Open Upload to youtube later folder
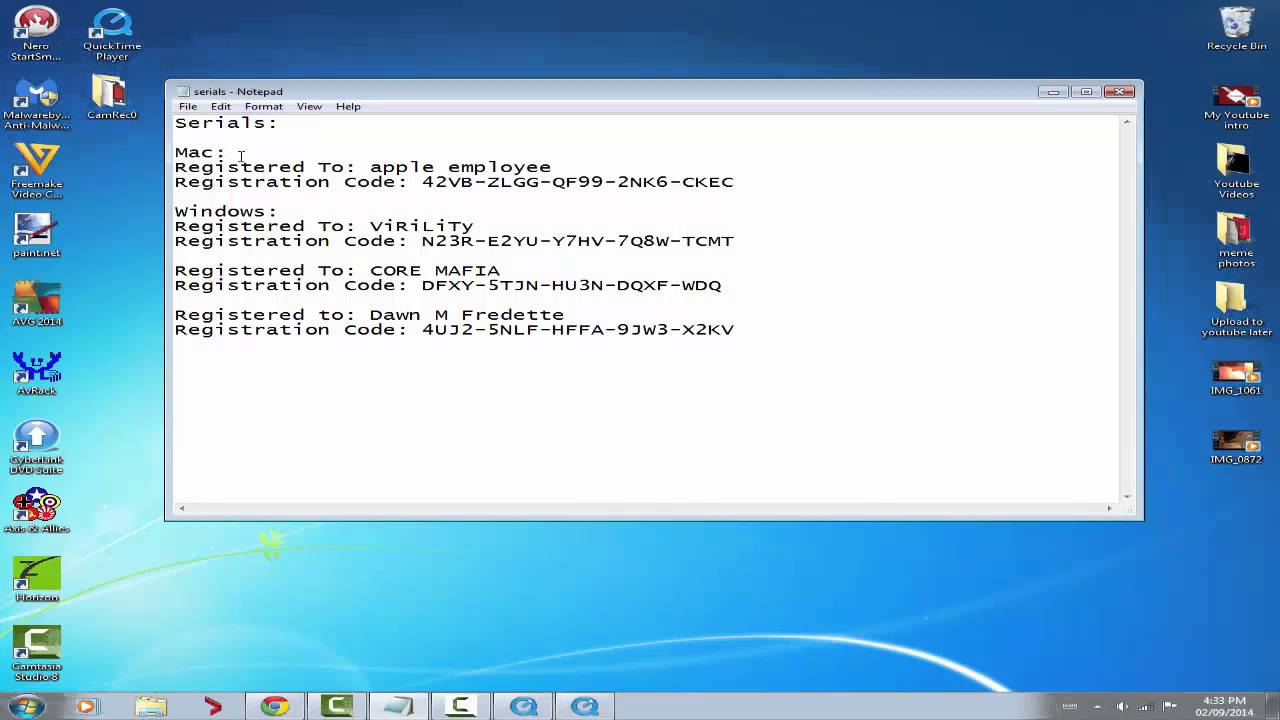 tap(1236, 310)
